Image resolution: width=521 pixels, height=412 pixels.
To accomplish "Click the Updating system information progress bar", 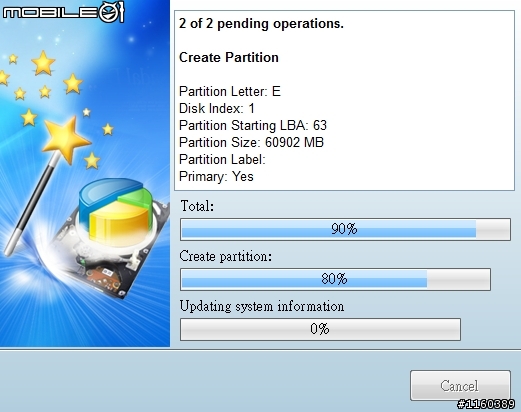I will [320, 329].
